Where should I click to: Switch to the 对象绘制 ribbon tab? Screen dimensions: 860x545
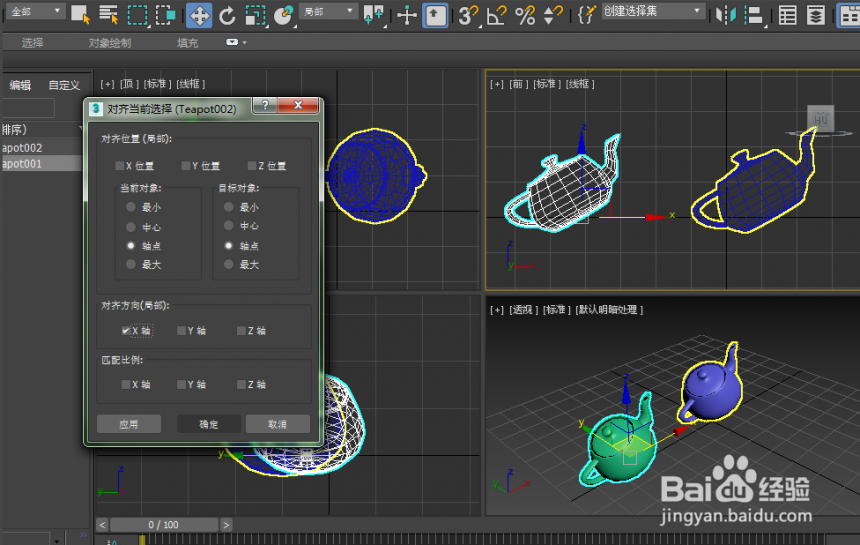(x=110, y=43)
